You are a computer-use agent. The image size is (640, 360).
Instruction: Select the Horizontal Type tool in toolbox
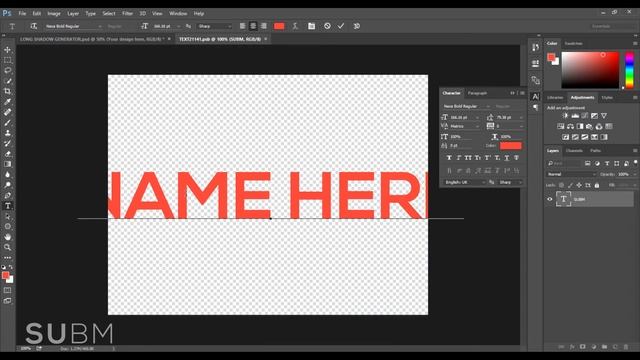pyautogui.click(x=7, y=206)
